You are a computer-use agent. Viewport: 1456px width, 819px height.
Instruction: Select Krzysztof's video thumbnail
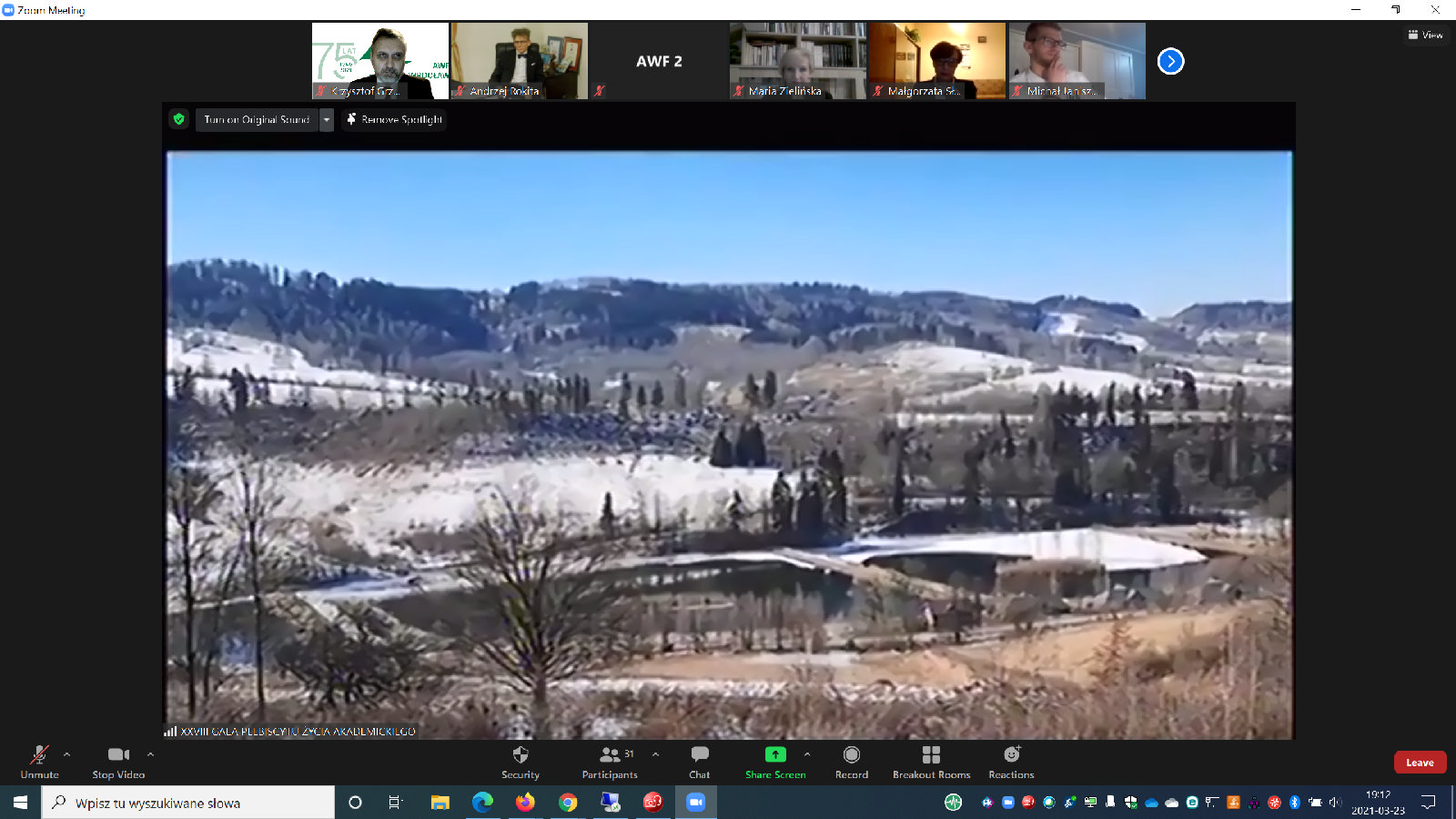coord(380,61)
